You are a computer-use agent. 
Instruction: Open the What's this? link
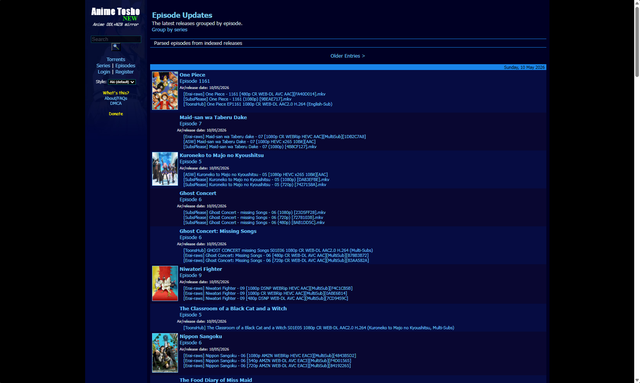(116, 93)
